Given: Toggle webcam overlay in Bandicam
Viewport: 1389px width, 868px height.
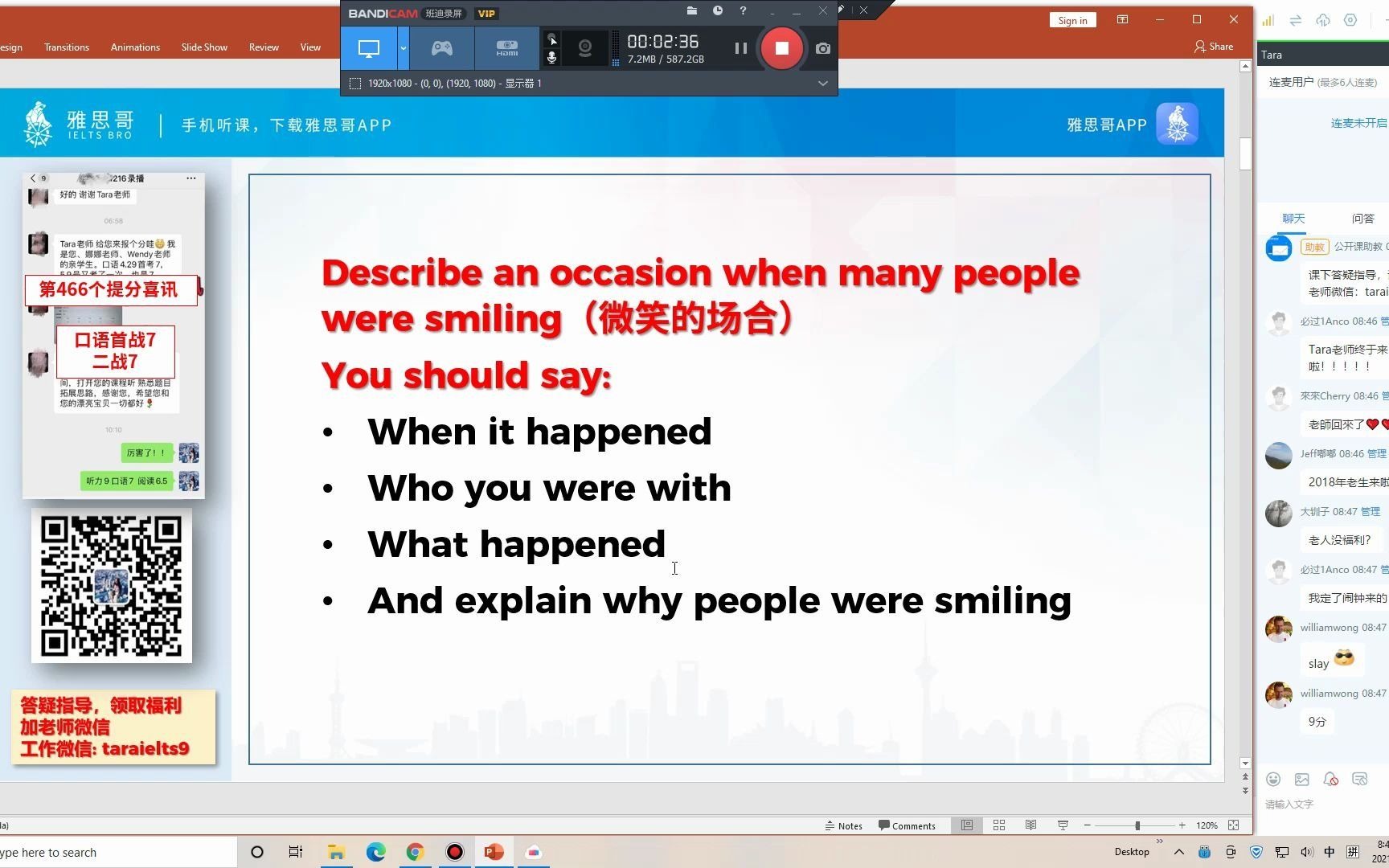Looking at the screenshot, I should [585, 49].
